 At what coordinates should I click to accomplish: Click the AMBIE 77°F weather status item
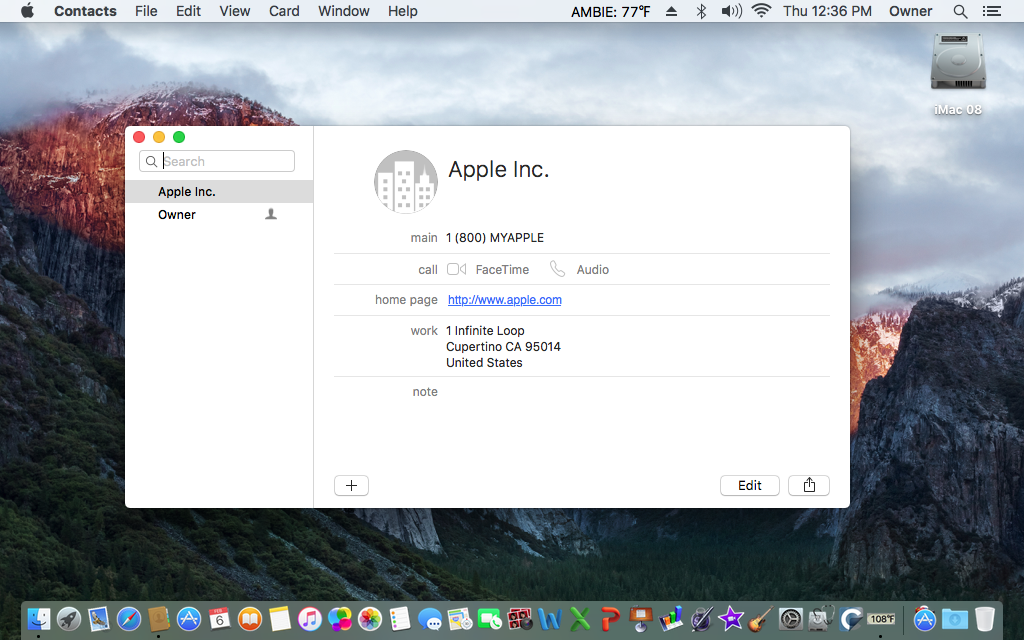pyautogui.click(x=611, y=11)
